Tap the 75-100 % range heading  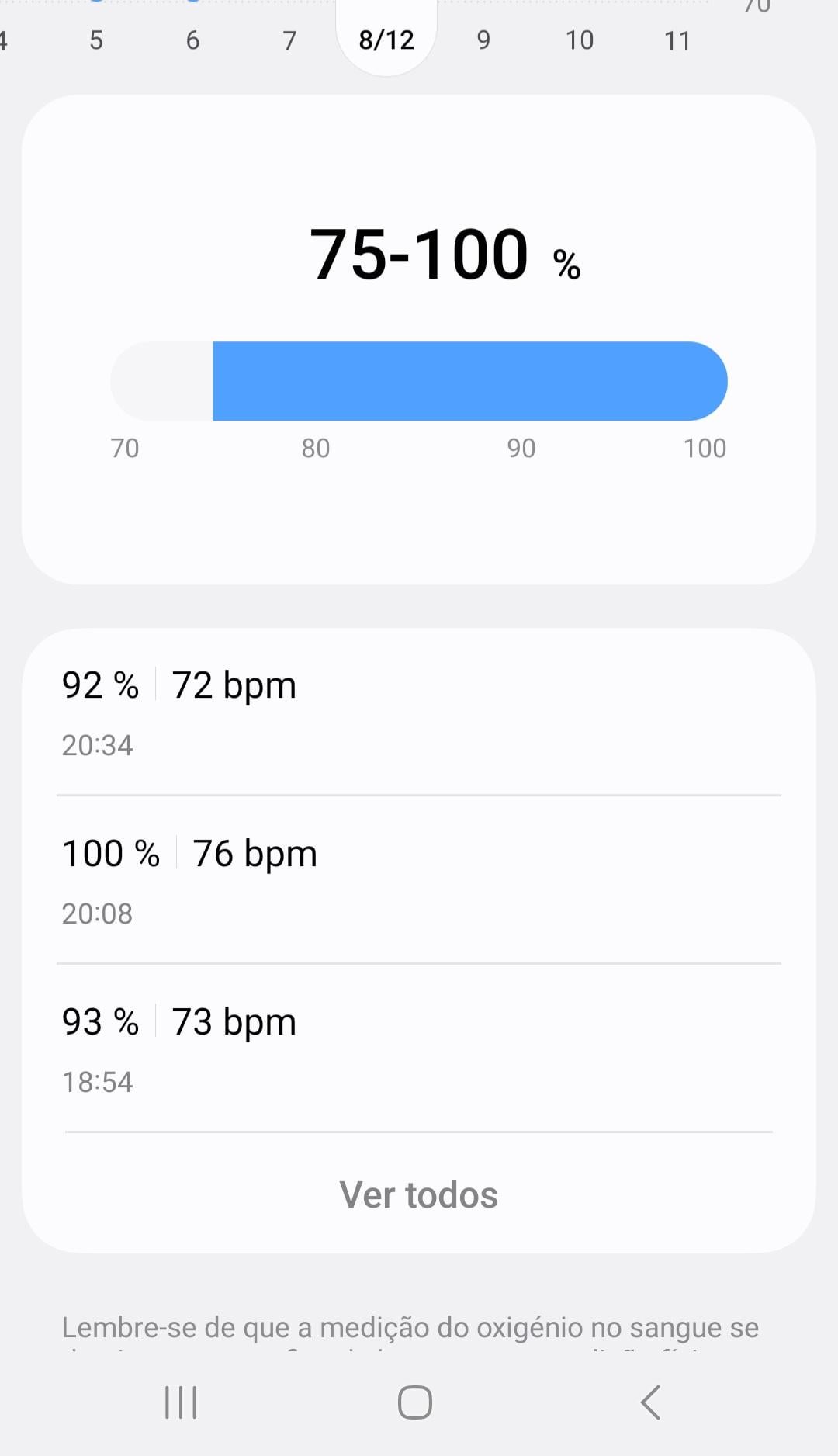[445, 255]
